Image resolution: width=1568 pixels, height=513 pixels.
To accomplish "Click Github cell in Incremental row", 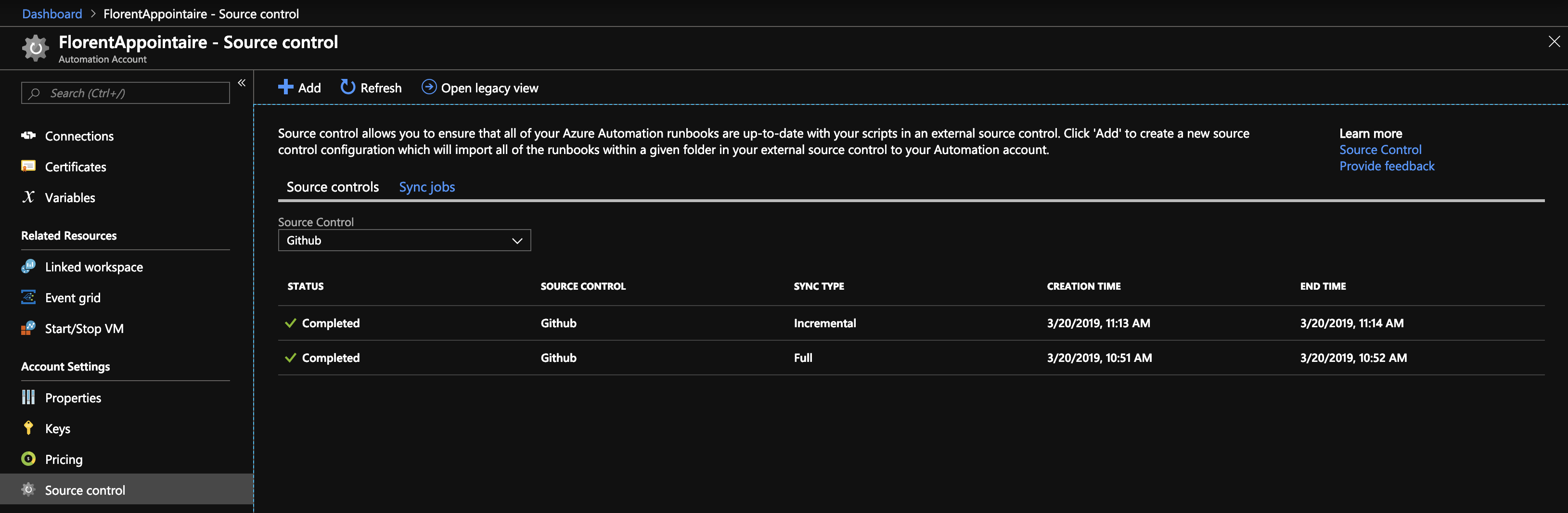I will click(558, 323).
